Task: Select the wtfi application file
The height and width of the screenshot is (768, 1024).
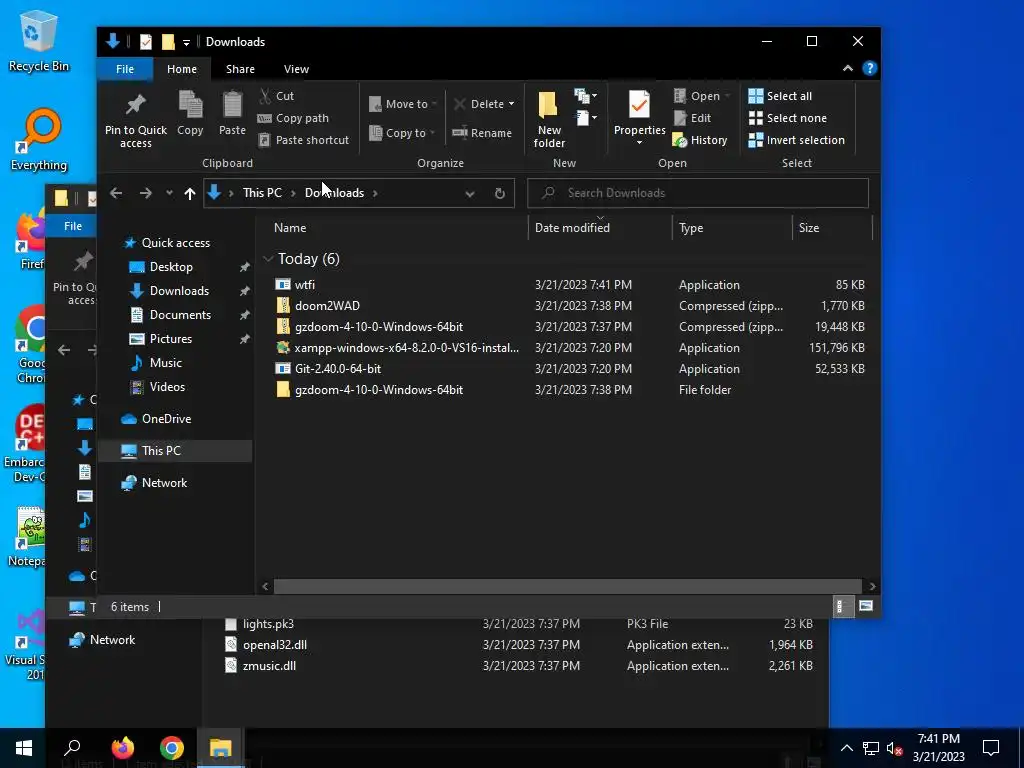Action: pyautogui.click(x=304, y=285)
